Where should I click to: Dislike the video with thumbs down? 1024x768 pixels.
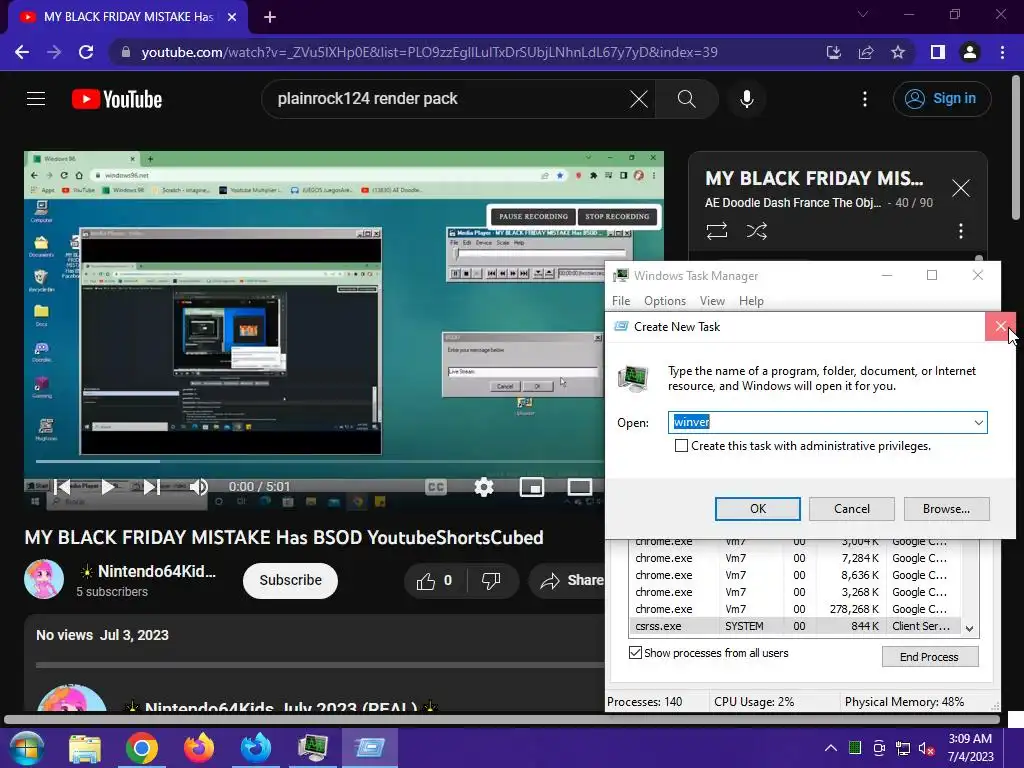491,580
